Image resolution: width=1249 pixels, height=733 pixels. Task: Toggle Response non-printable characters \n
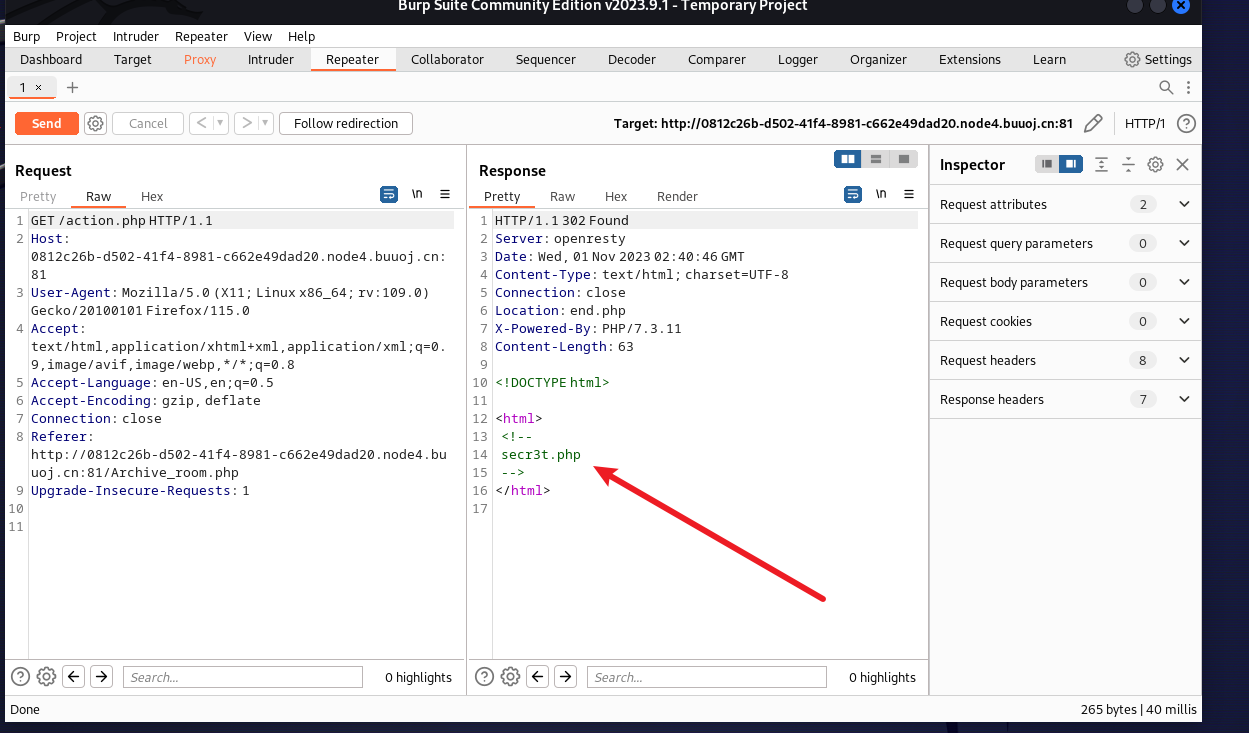[x=881, y=194]
